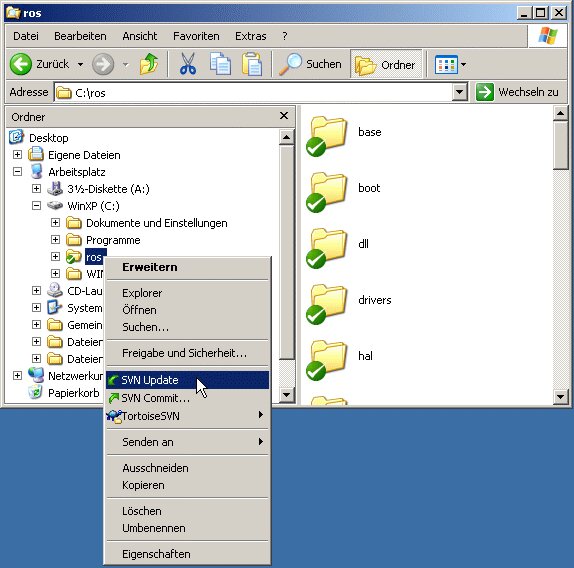Click the scissors cut icon
The width and height of the screenshot is (574, 568).
coord(188,64)
